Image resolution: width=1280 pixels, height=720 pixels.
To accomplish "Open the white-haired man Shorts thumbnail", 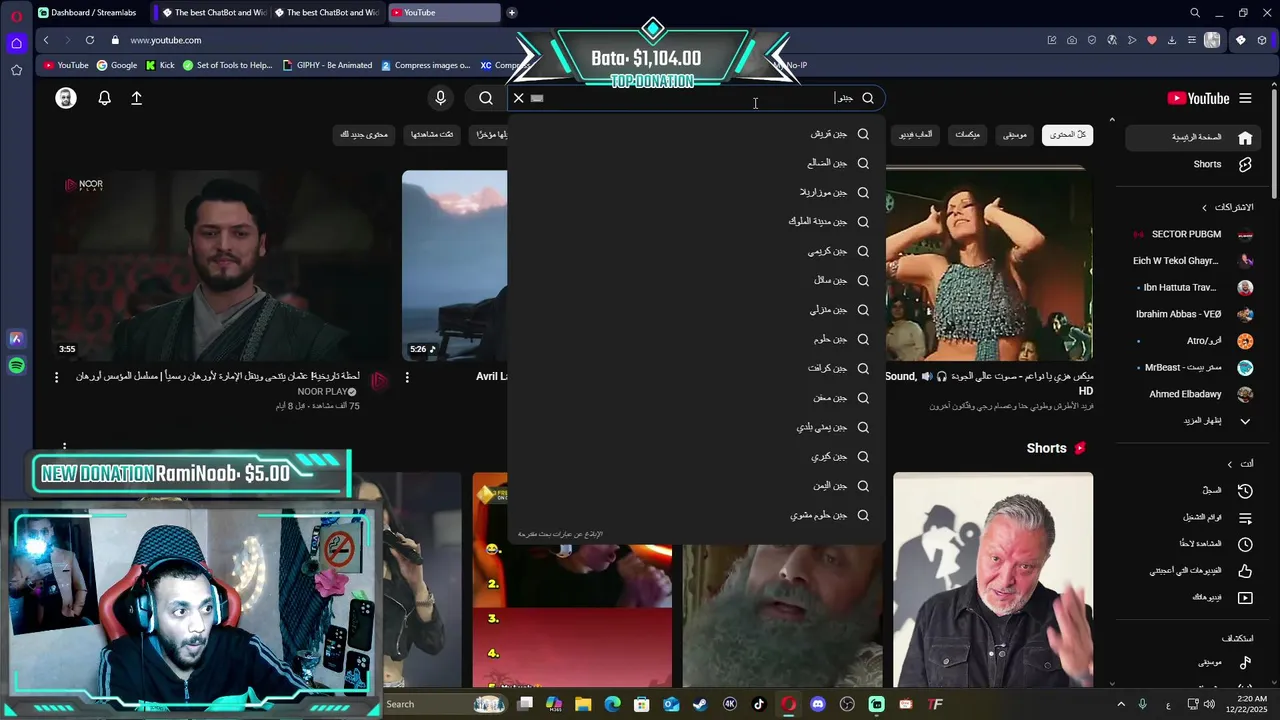I will point(993,580).
